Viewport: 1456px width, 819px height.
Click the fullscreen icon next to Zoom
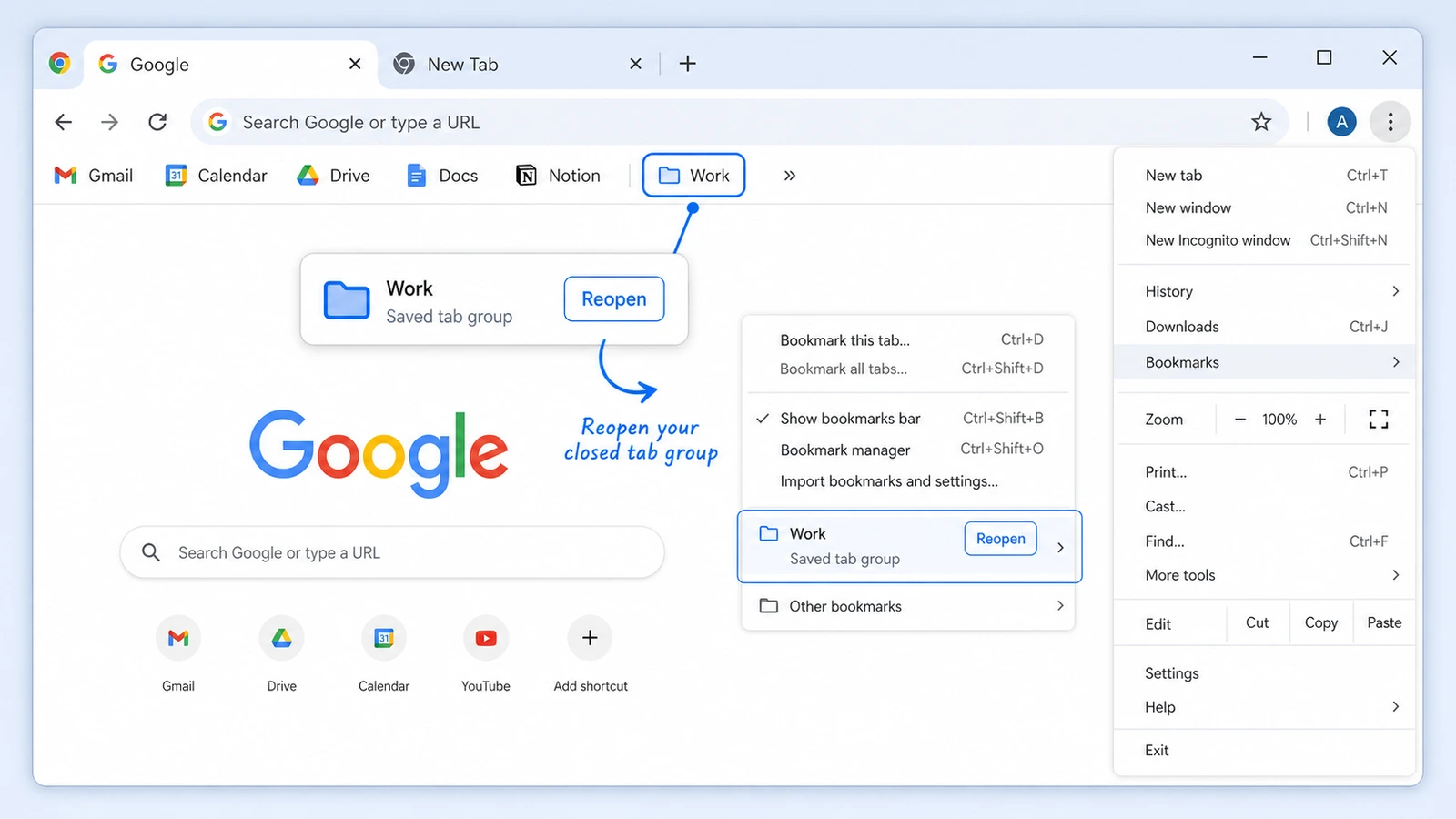(x=1379, y=420)
